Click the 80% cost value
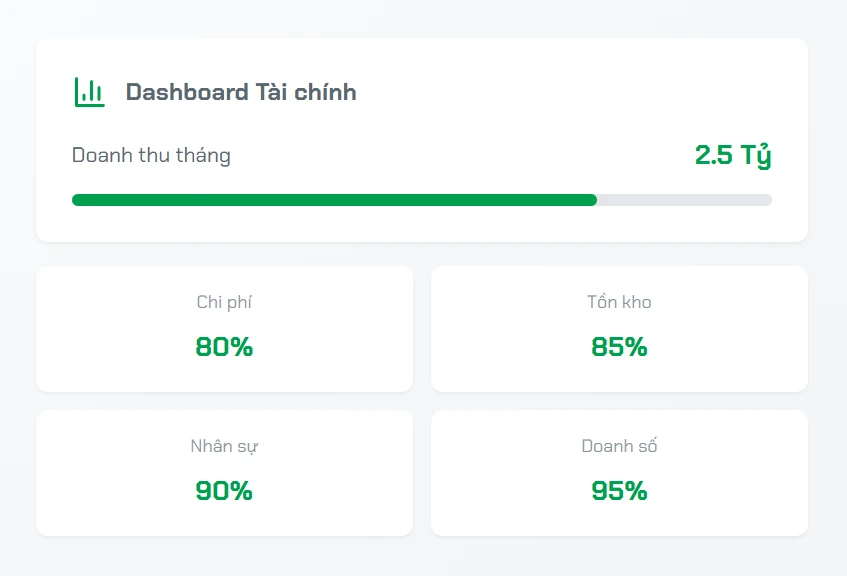Image resolution: width=847 pixels, height=576 pixels. [x=224, y=347]
